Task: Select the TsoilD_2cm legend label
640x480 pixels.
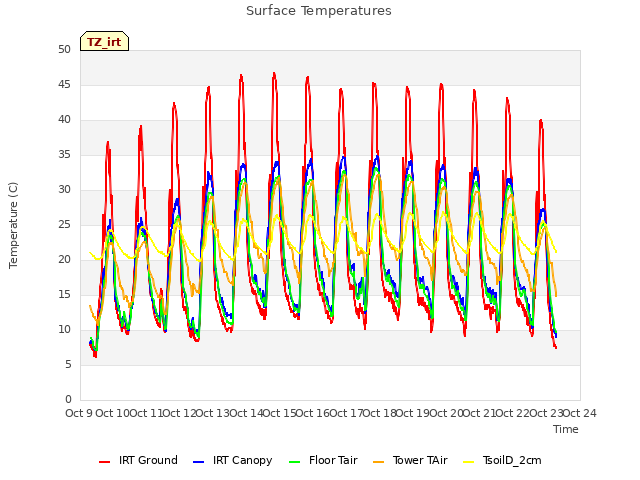Action: coord(512,461)
